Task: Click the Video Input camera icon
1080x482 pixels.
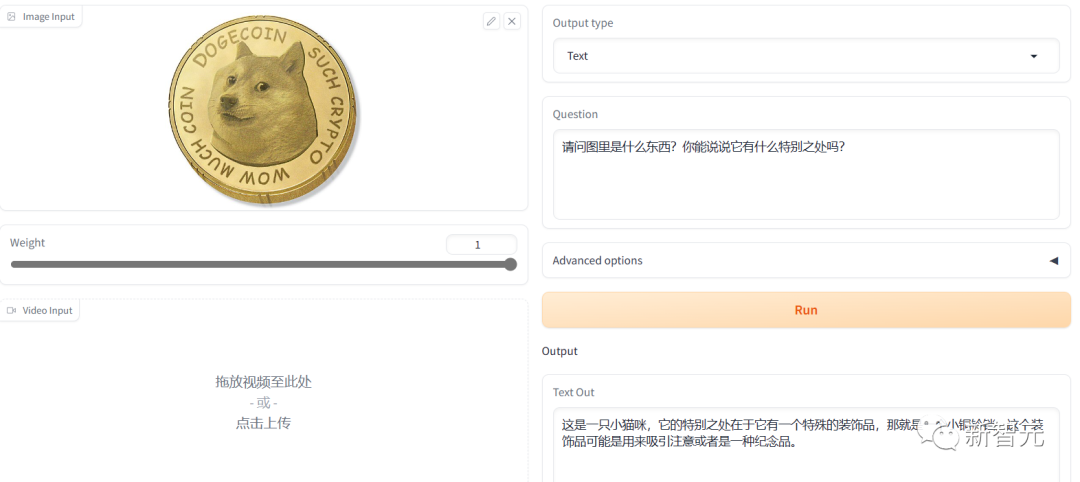Action: [11, 311]
